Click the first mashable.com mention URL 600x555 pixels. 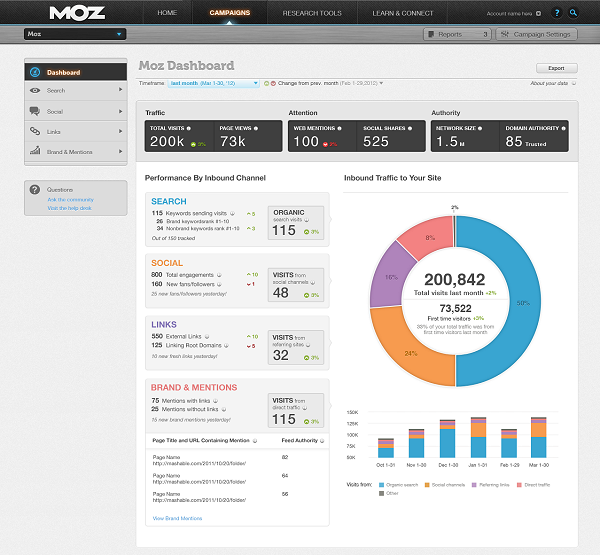pyautogui.click(x=199, y=464)
